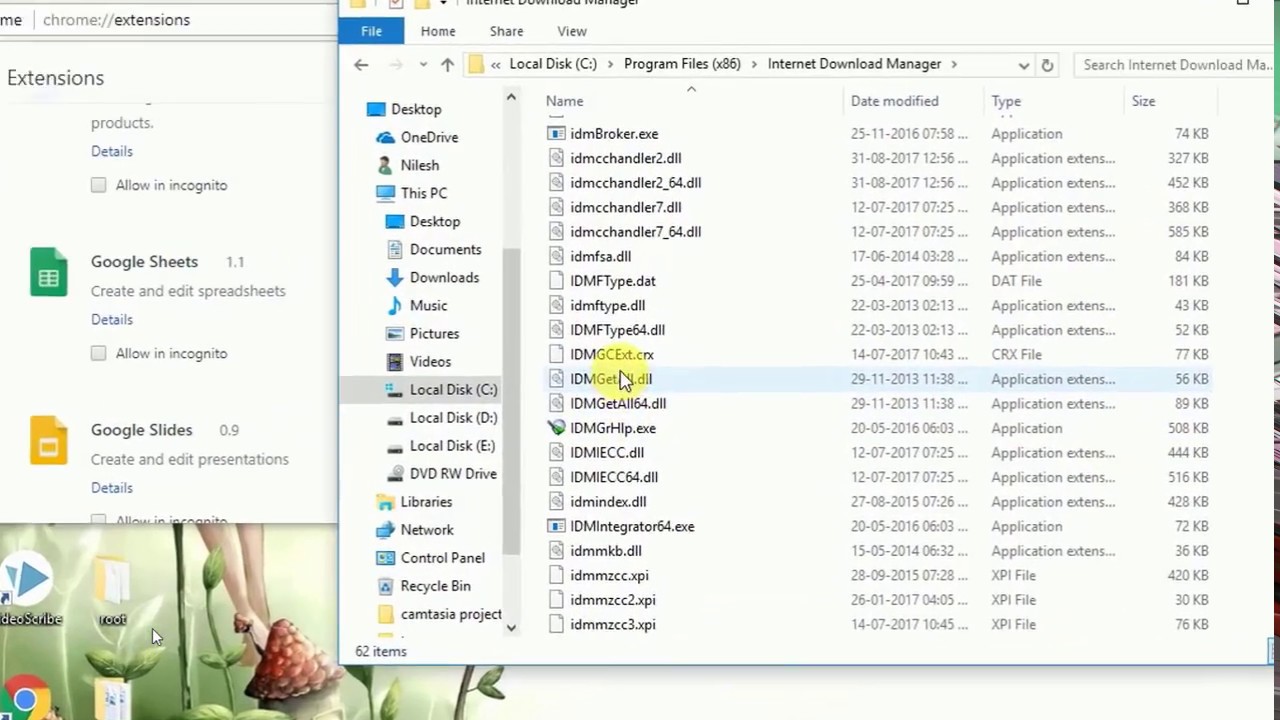Switch to the View ribbon tab
Viewport: 1280px width, 720px height.
572,31
